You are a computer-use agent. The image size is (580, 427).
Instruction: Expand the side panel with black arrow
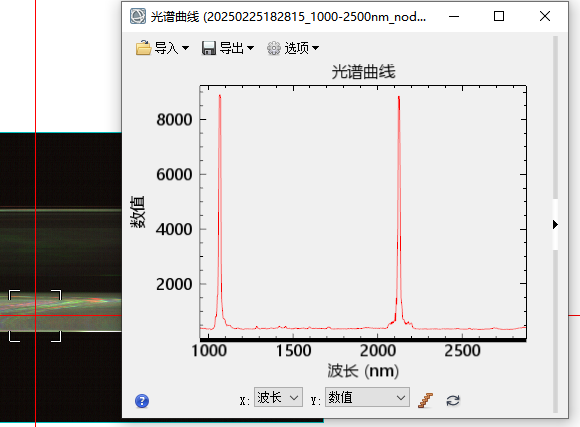tap(555, 225)
